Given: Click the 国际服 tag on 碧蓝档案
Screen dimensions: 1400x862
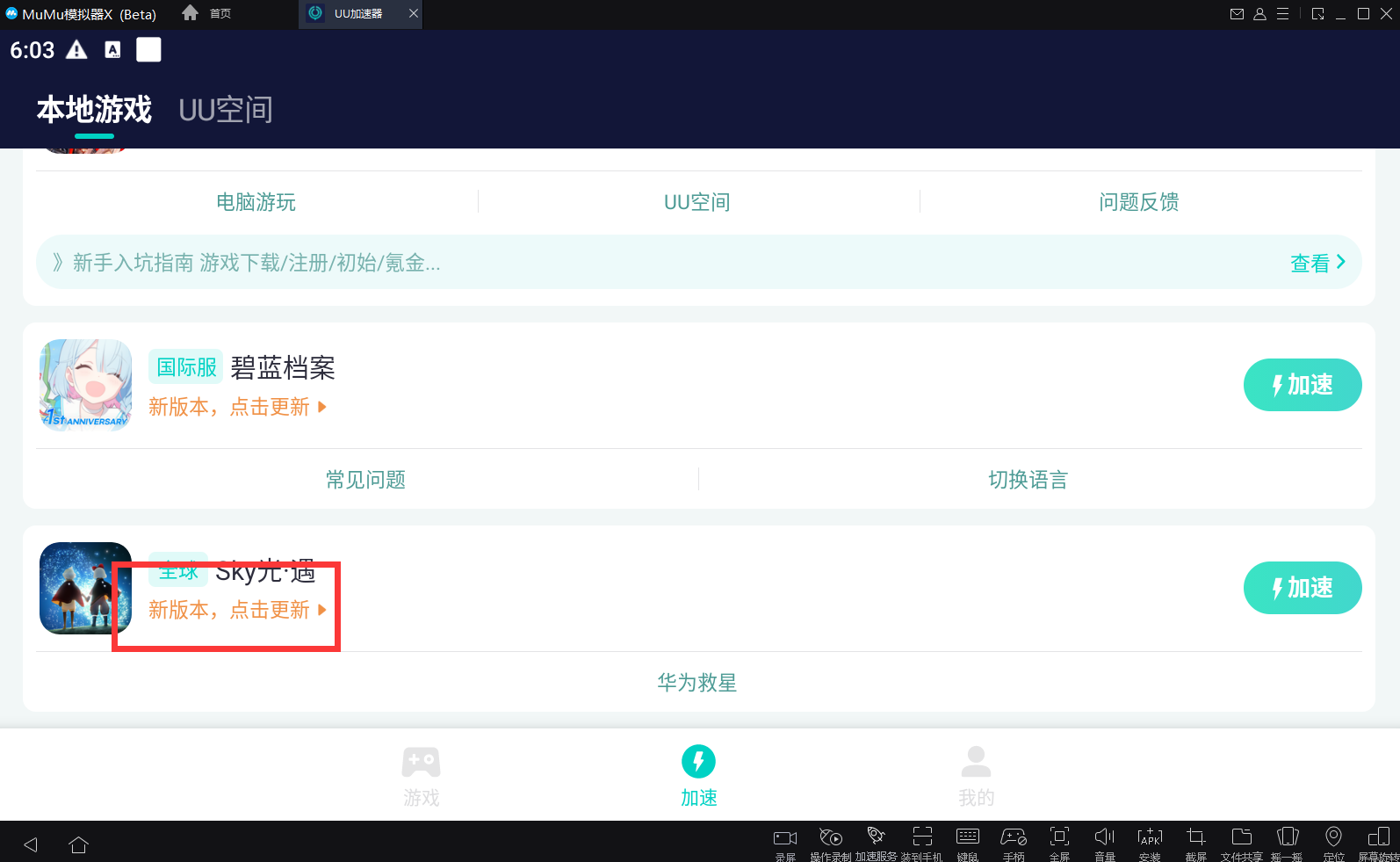Looking at the screenshot, I should click(186, 366).
